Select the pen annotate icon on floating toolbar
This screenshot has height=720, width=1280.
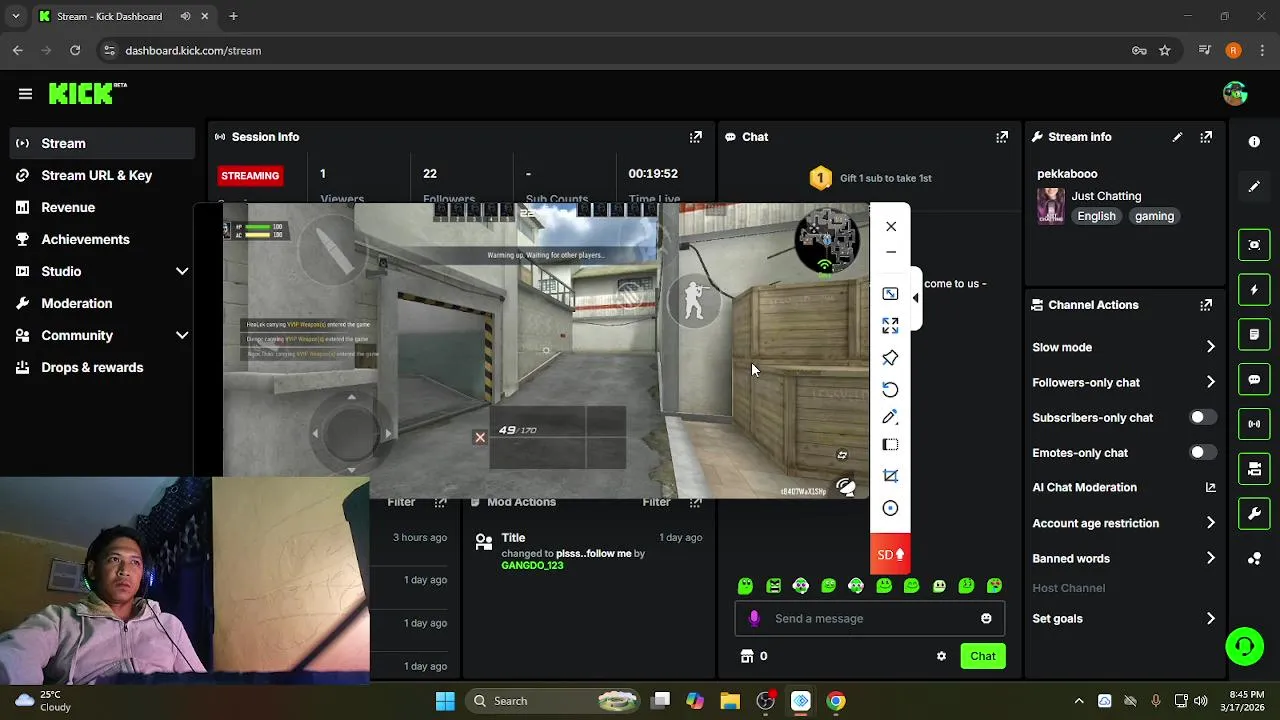point(890,417)
